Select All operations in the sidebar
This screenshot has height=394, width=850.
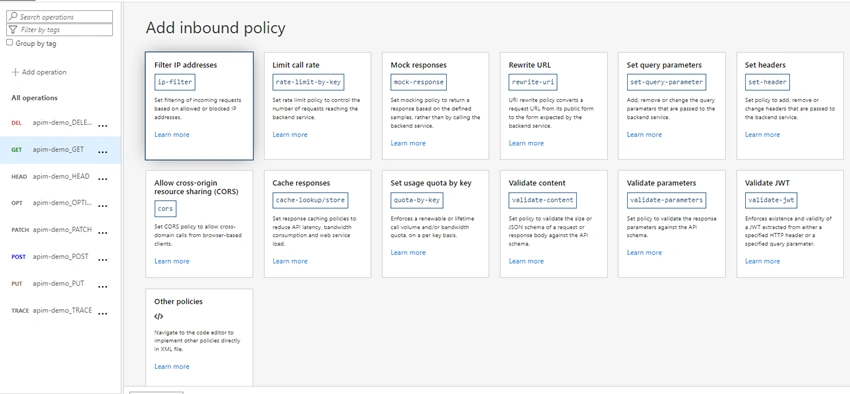[34, 98]
